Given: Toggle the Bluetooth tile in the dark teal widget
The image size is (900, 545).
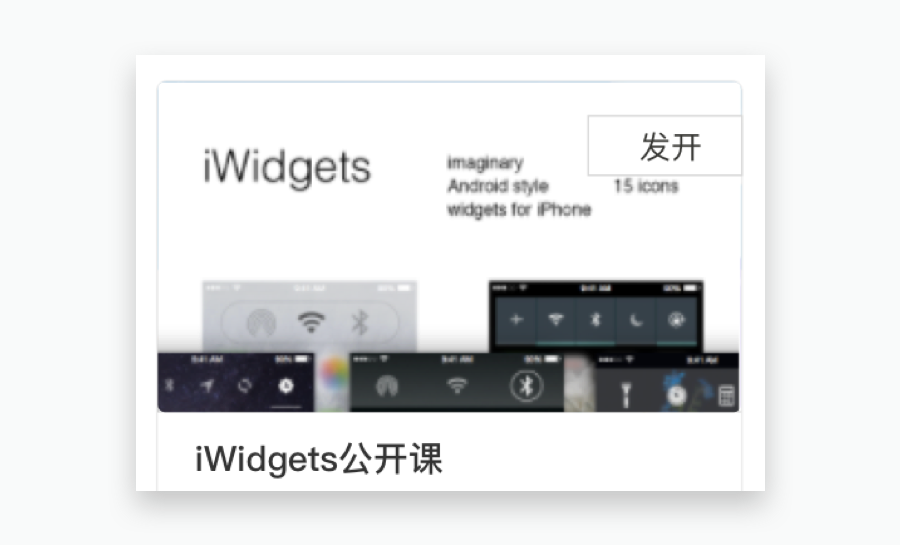Looking at the screenshot, I should point(595,320).
